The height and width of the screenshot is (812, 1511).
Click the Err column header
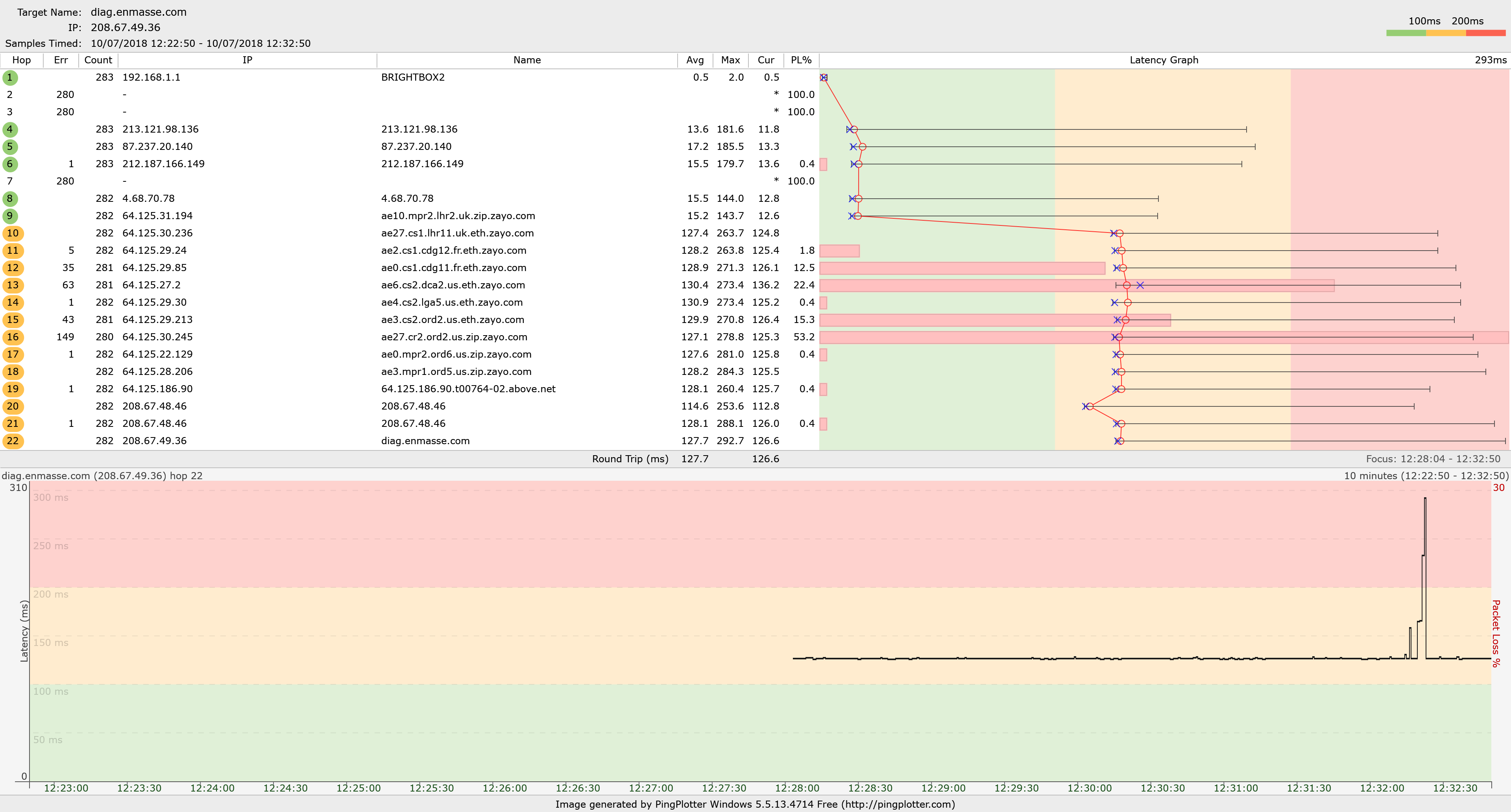click(x=61, y=60)
